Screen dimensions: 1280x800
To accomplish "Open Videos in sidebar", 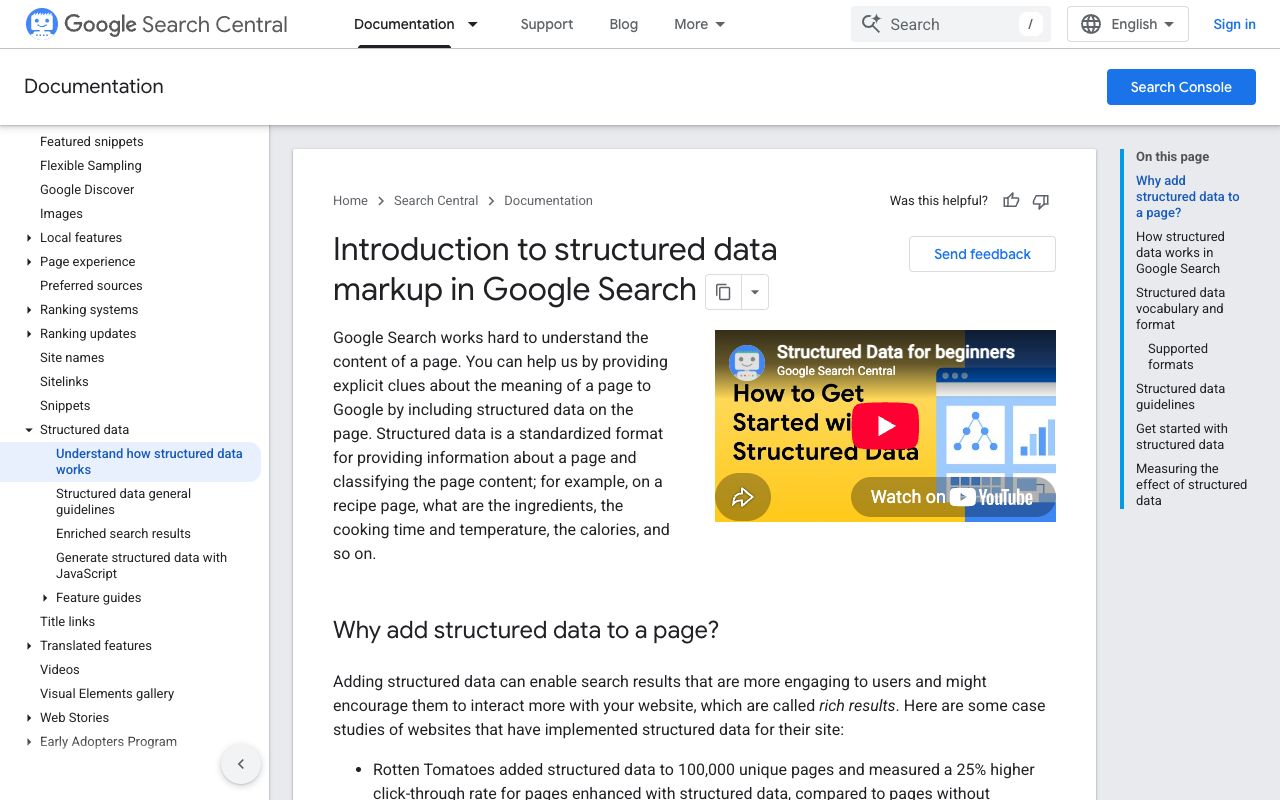I will 60,670.
